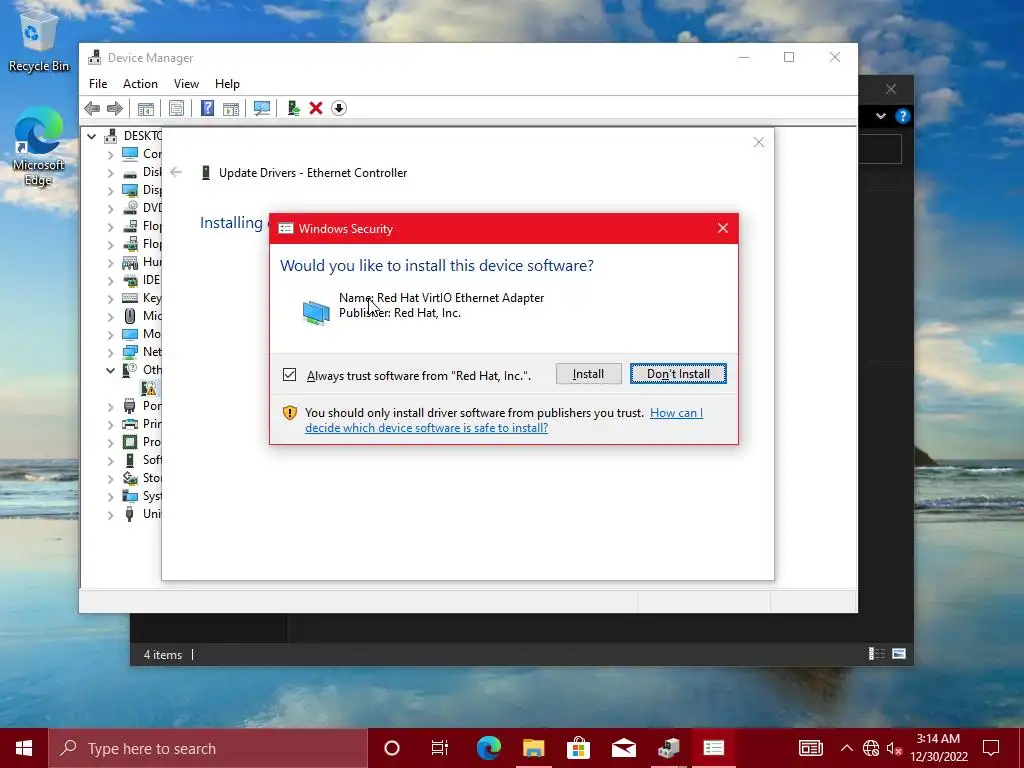The image size is (1024, 768).
Task: Click the Don't Install button
Action: click(x=678, y=374)
